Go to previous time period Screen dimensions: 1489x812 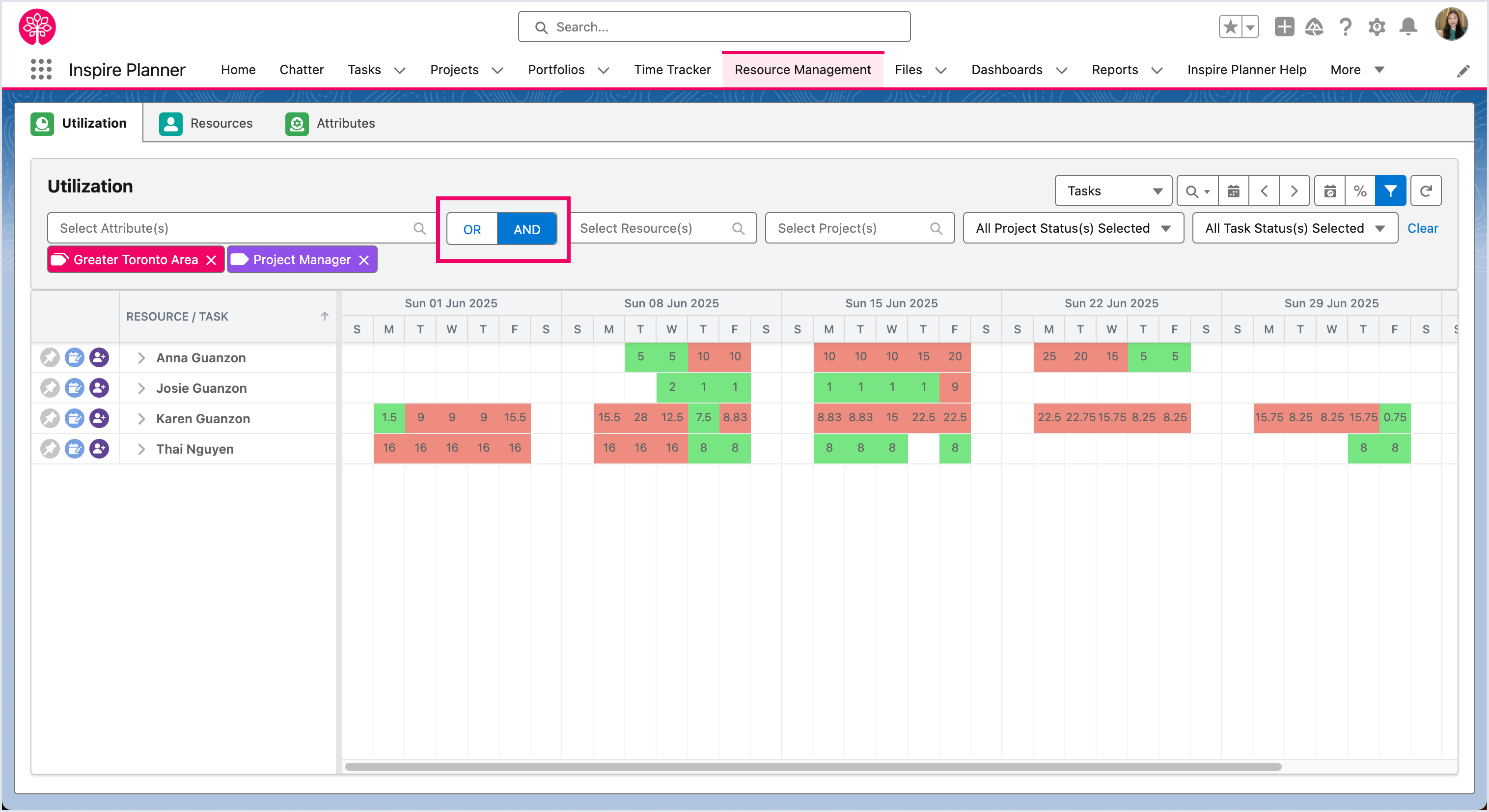pyautogui.click(x=1264, y=191)
